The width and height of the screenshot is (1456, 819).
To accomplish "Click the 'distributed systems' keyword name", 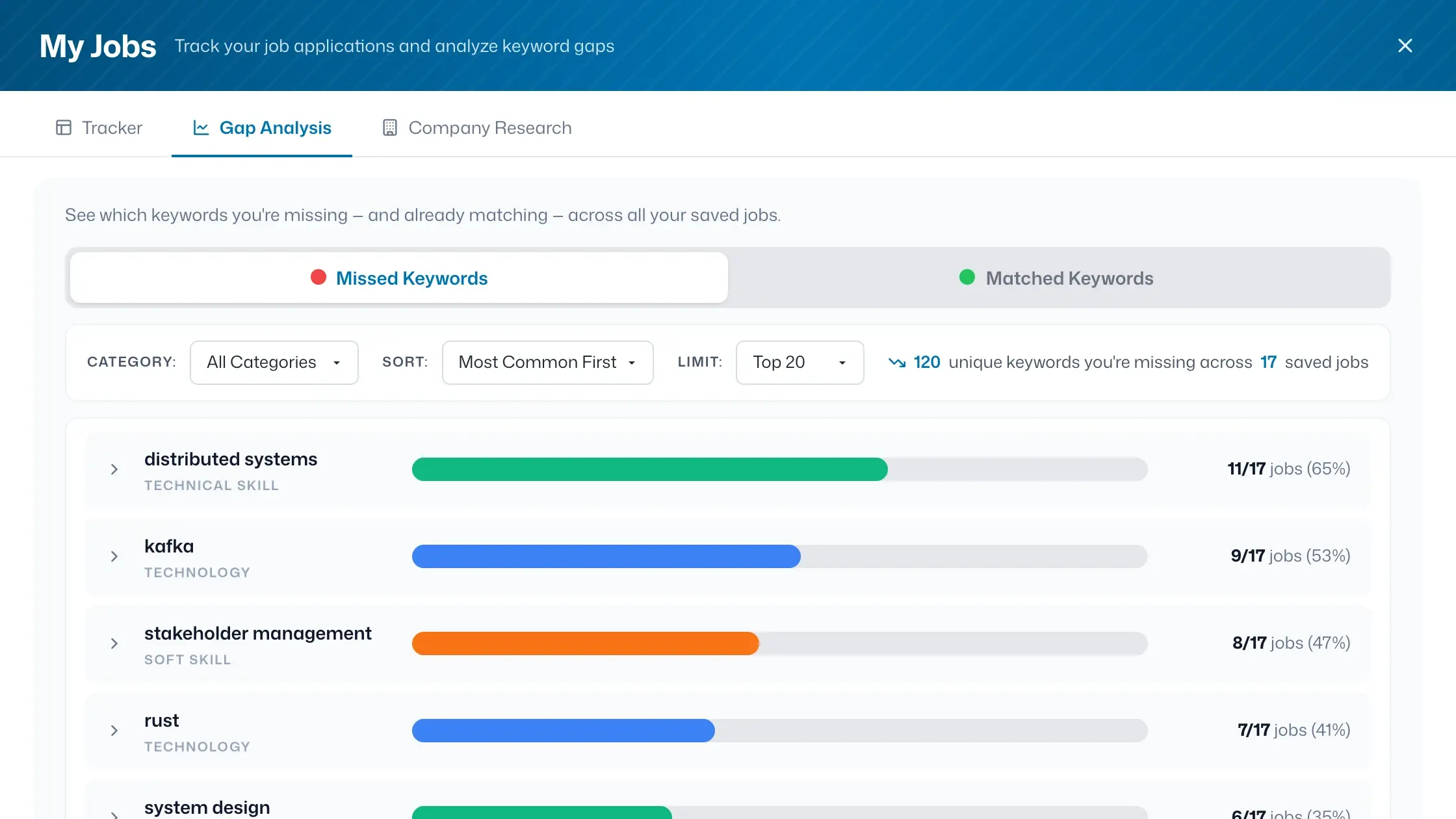I will click(x=231, y=459).
